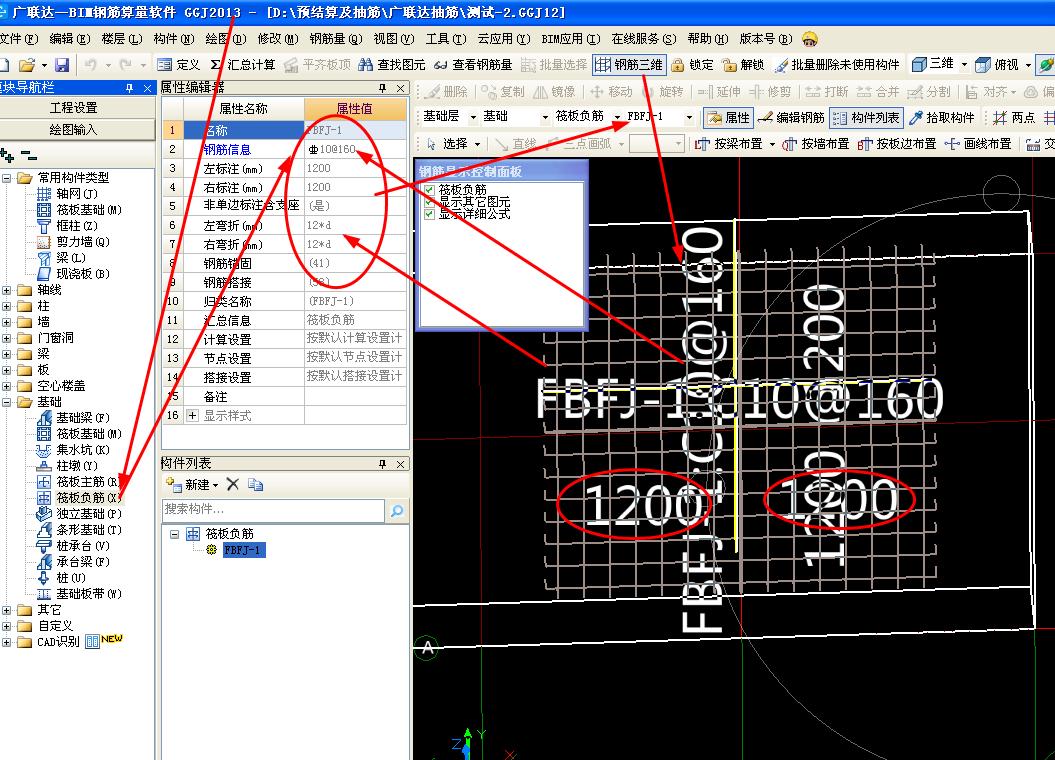Open the 基础层 floor dropdown
Screen dimensions: 1055x760
[473, 117]
